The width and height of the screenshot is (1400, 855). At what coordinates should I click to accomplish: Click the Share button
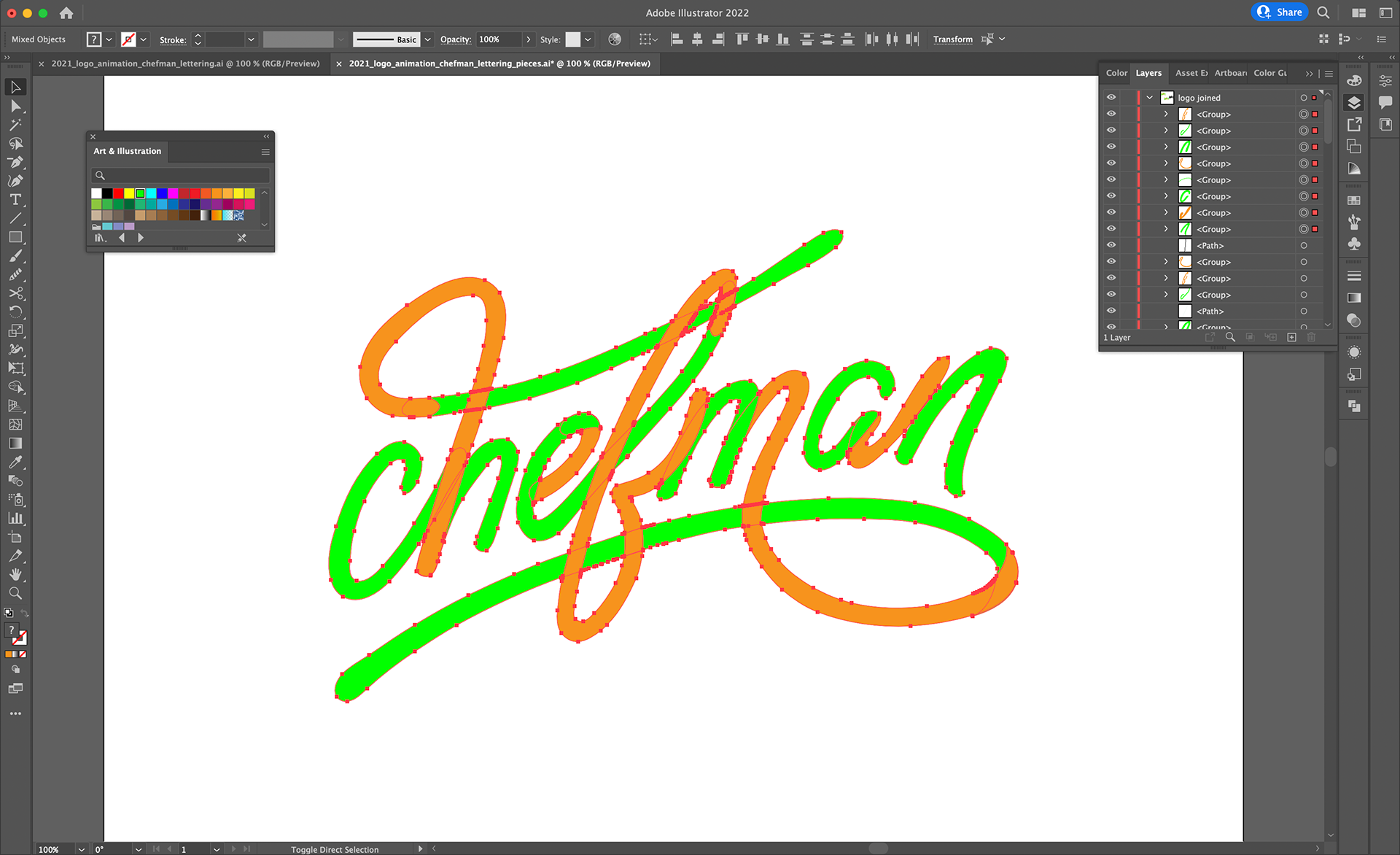pyautogui.click(x=1280, y=12)
